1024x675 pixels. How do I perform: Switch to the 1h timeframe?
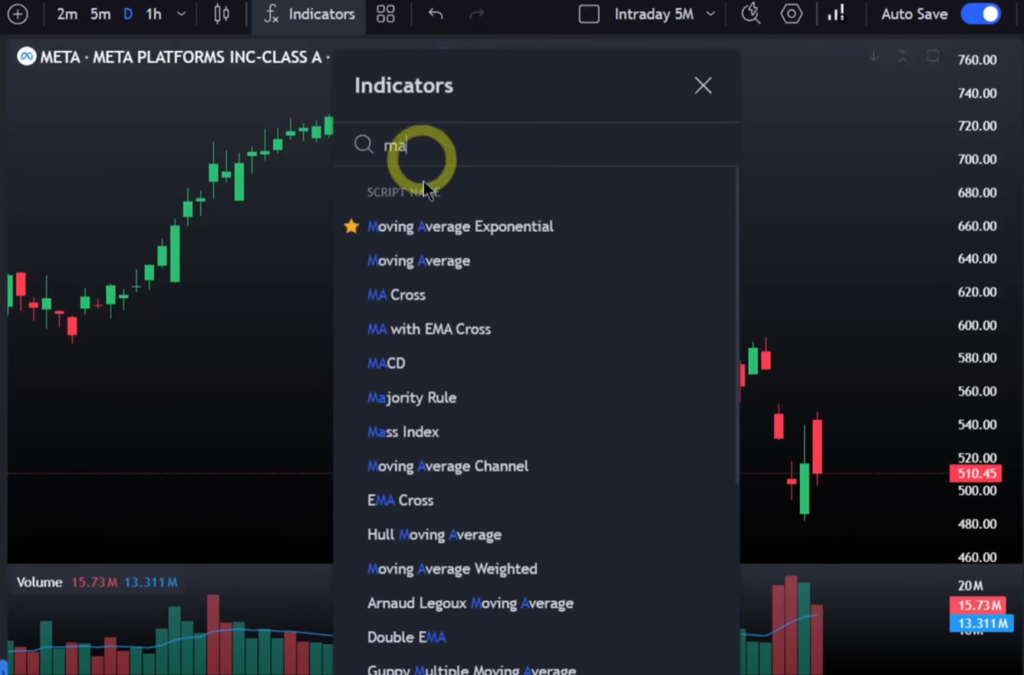[x=153, y=14]
